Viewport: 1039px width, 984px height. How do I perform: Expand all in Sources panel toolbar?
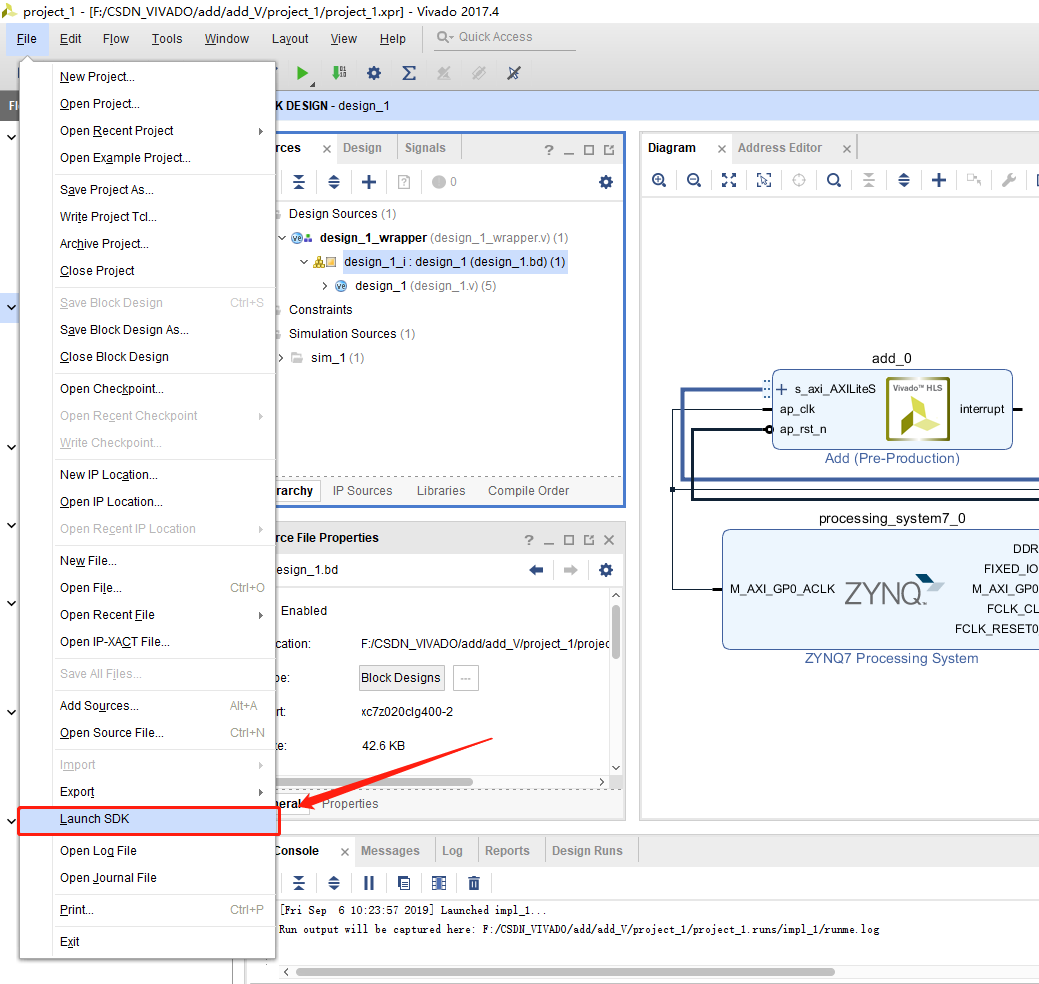click(334, 182)
